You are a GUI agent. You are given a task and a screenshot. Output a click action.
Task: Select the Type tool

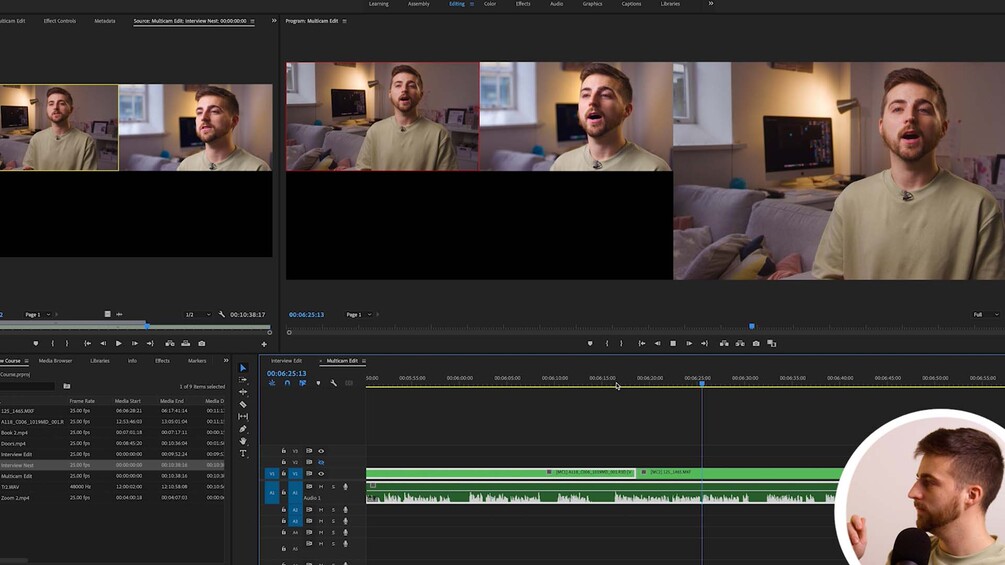[x=243, y=454]
